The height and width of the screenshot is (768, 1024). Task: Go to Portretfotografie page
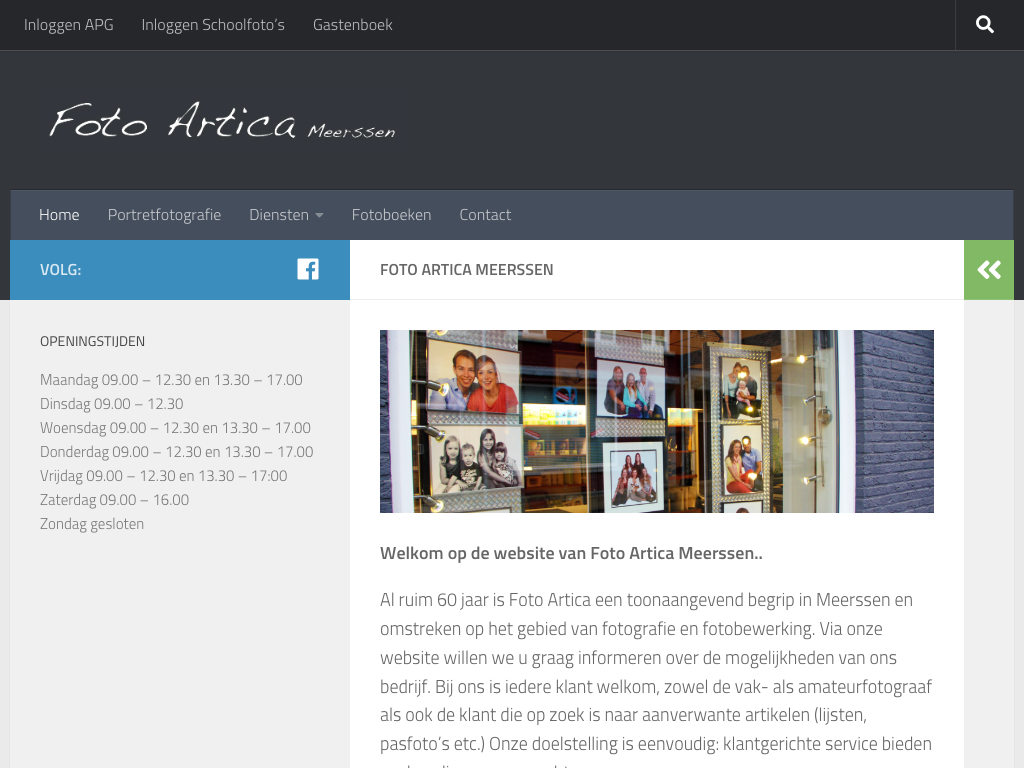click(x=164, y=215)
